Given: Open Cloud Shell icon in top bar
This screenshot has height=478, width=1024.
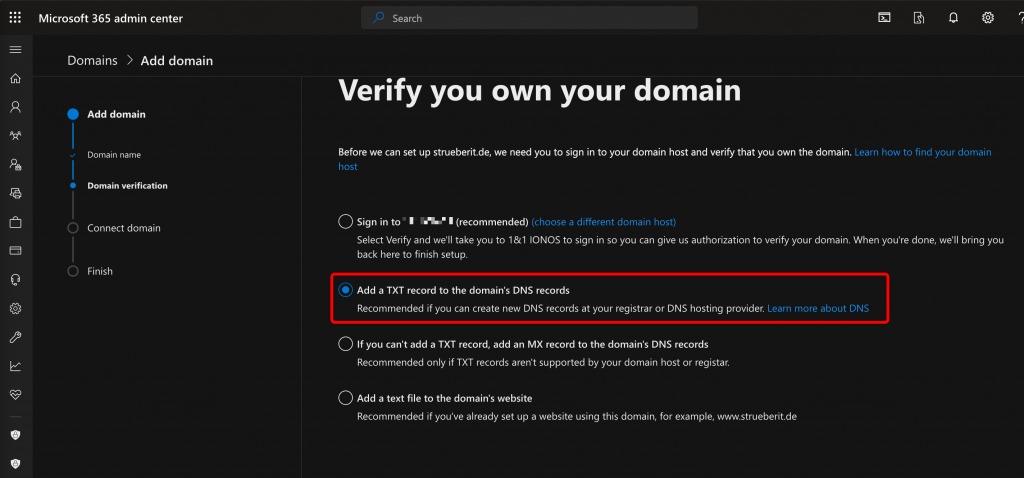Looking at the screenshot, I should coord(884,18).
